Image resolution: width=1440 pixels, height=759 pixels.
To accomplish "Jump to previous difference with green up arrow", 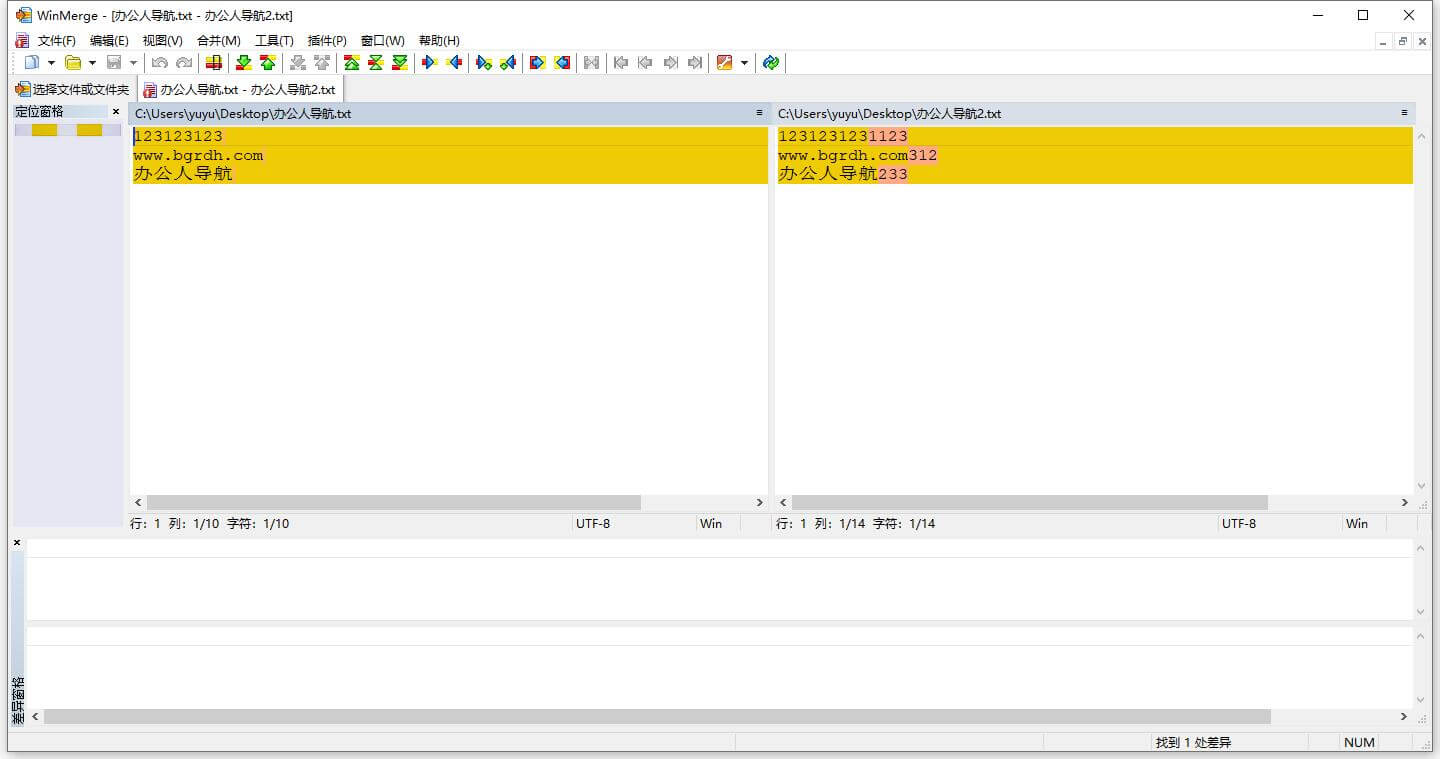I will click(267, 63).
